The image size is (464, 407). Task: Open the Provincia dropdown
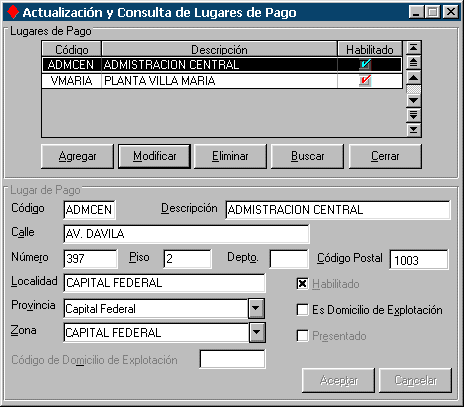256,308
